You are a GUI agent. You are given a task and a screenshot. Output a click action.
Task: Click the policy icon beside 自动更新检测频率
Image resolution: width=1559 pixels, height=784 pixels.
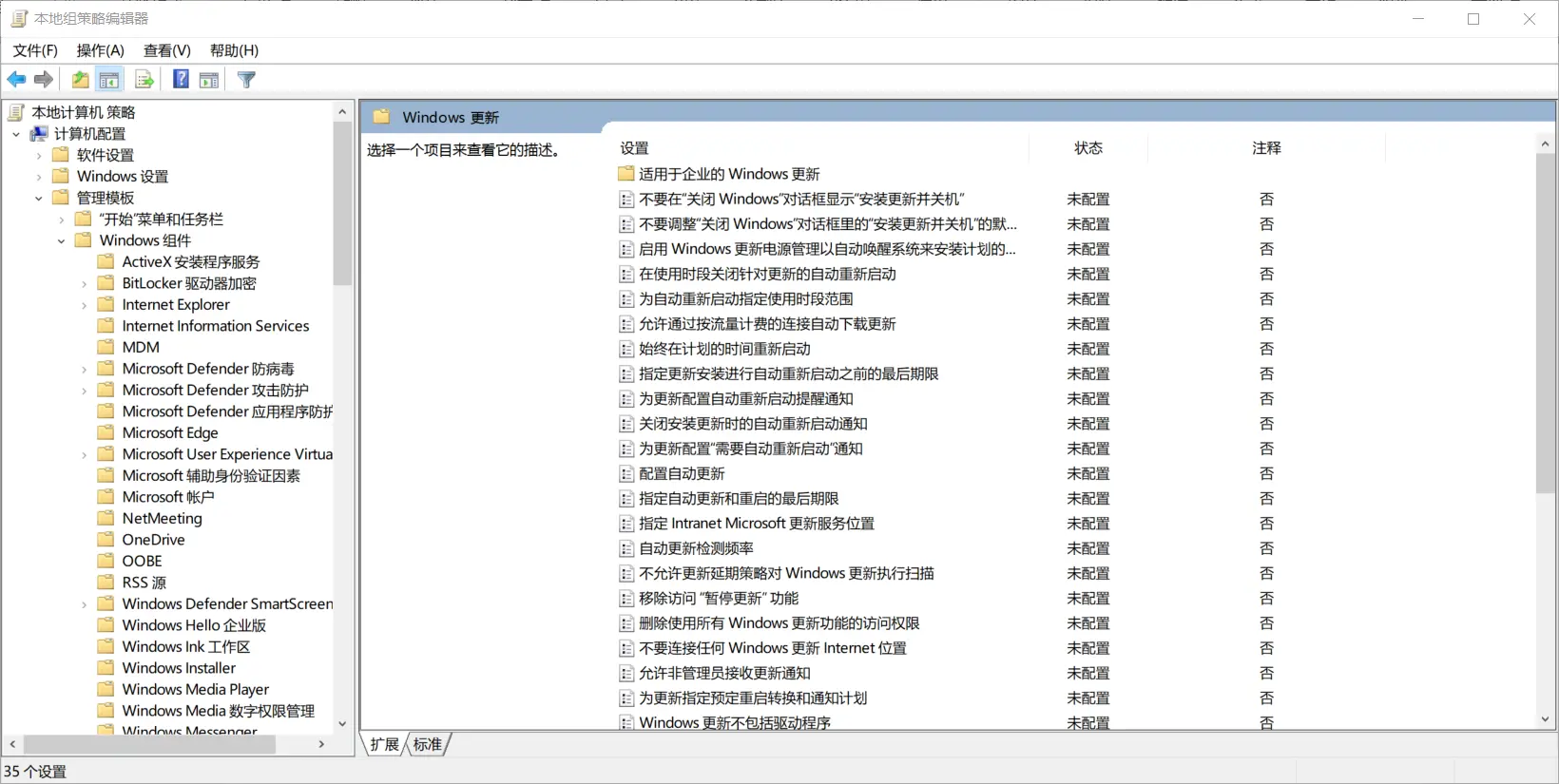coord(626,548)
